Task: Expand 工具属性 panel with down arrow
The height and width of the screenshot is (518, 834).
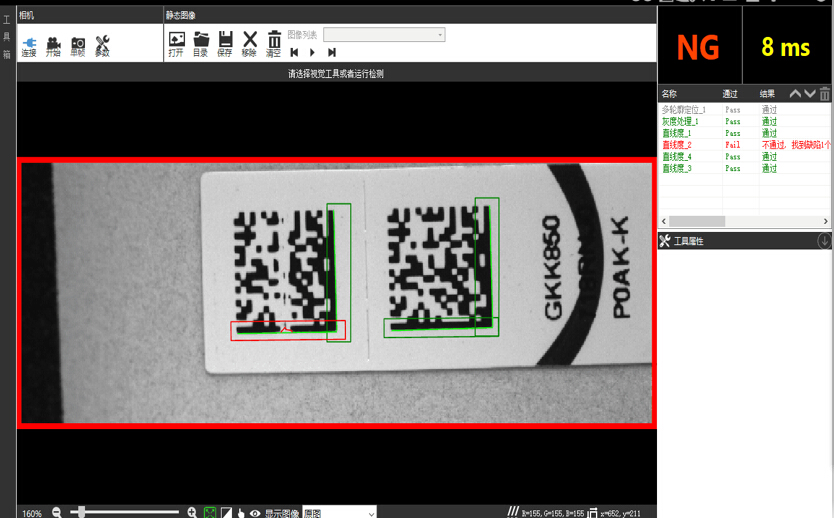Action: click(824, 241)
